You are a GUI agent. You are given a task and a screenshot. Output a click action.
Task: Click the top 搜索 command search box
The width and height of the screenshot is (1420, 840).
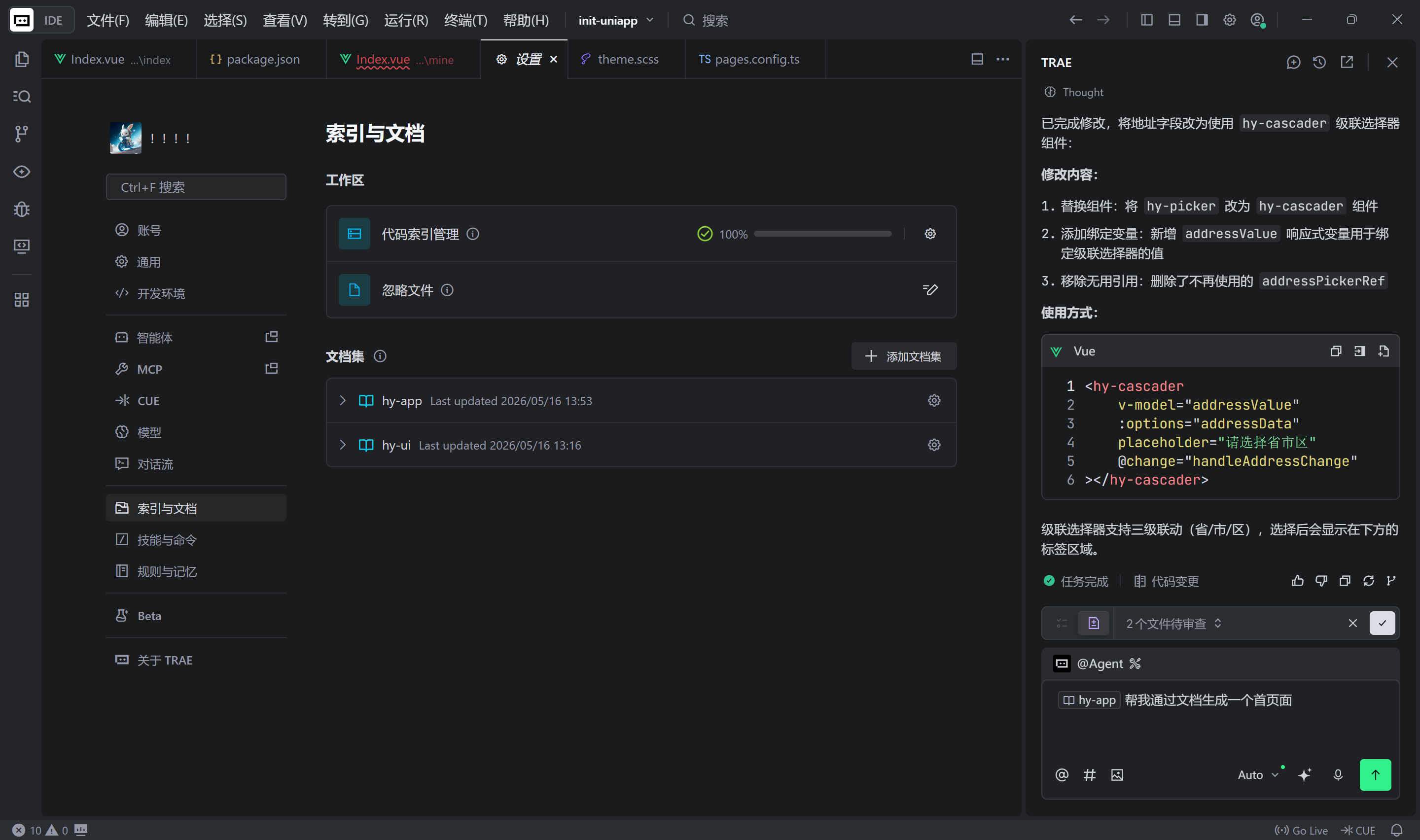tap(705, 20)
